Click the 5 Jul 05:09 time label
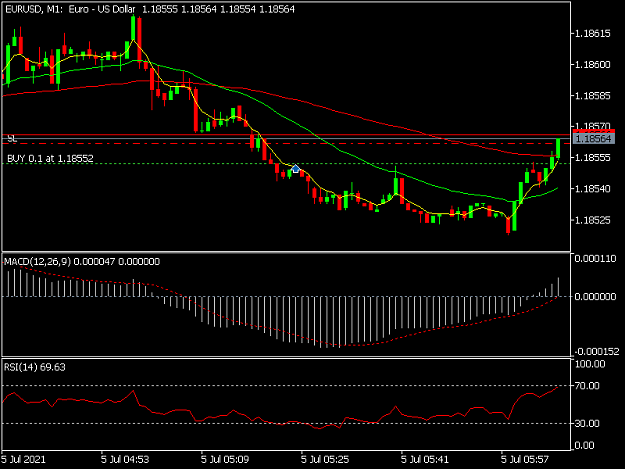Image resolution: width=625 pixels, height=469 pixels. [225, 459]
